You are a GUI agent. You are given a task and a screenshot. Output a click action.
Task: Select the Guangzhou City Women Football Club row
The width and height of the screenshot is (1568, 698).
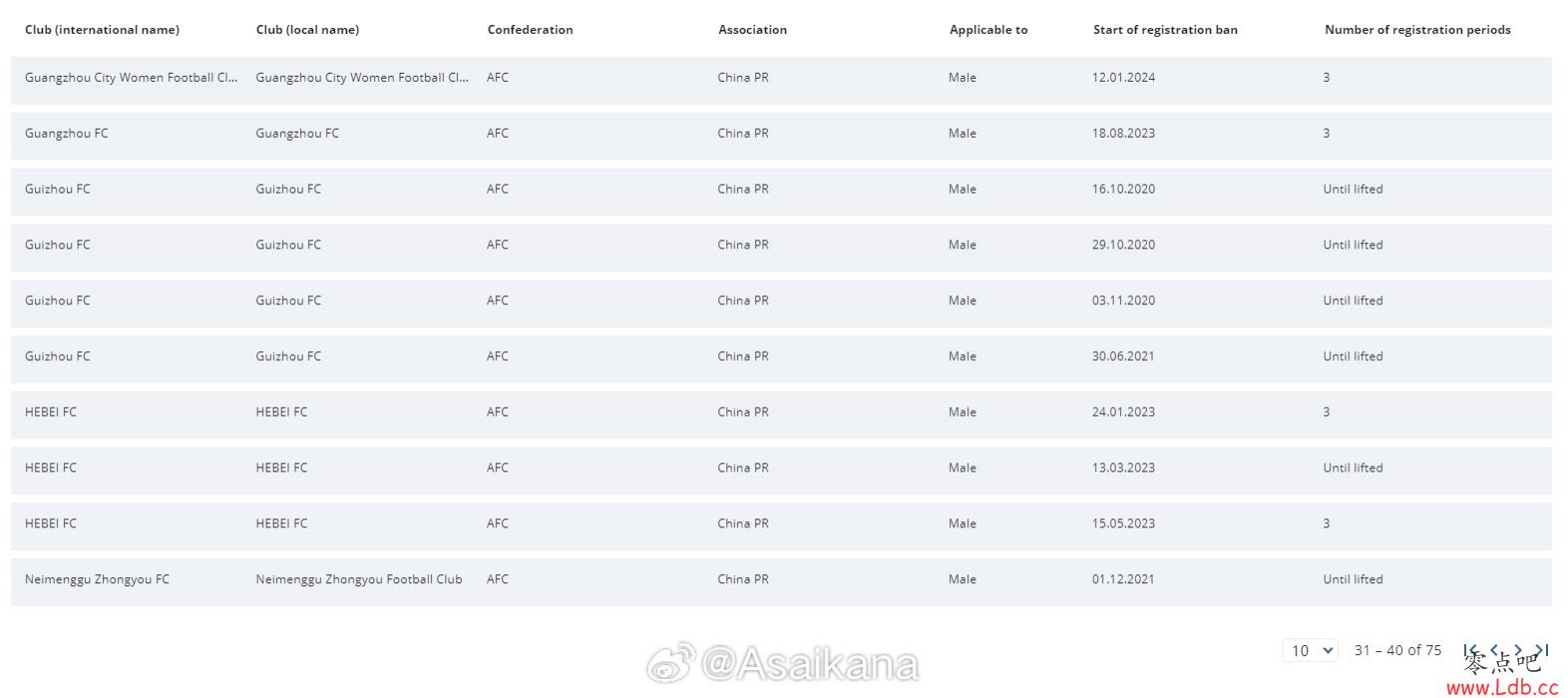click(x=781, y=80)
